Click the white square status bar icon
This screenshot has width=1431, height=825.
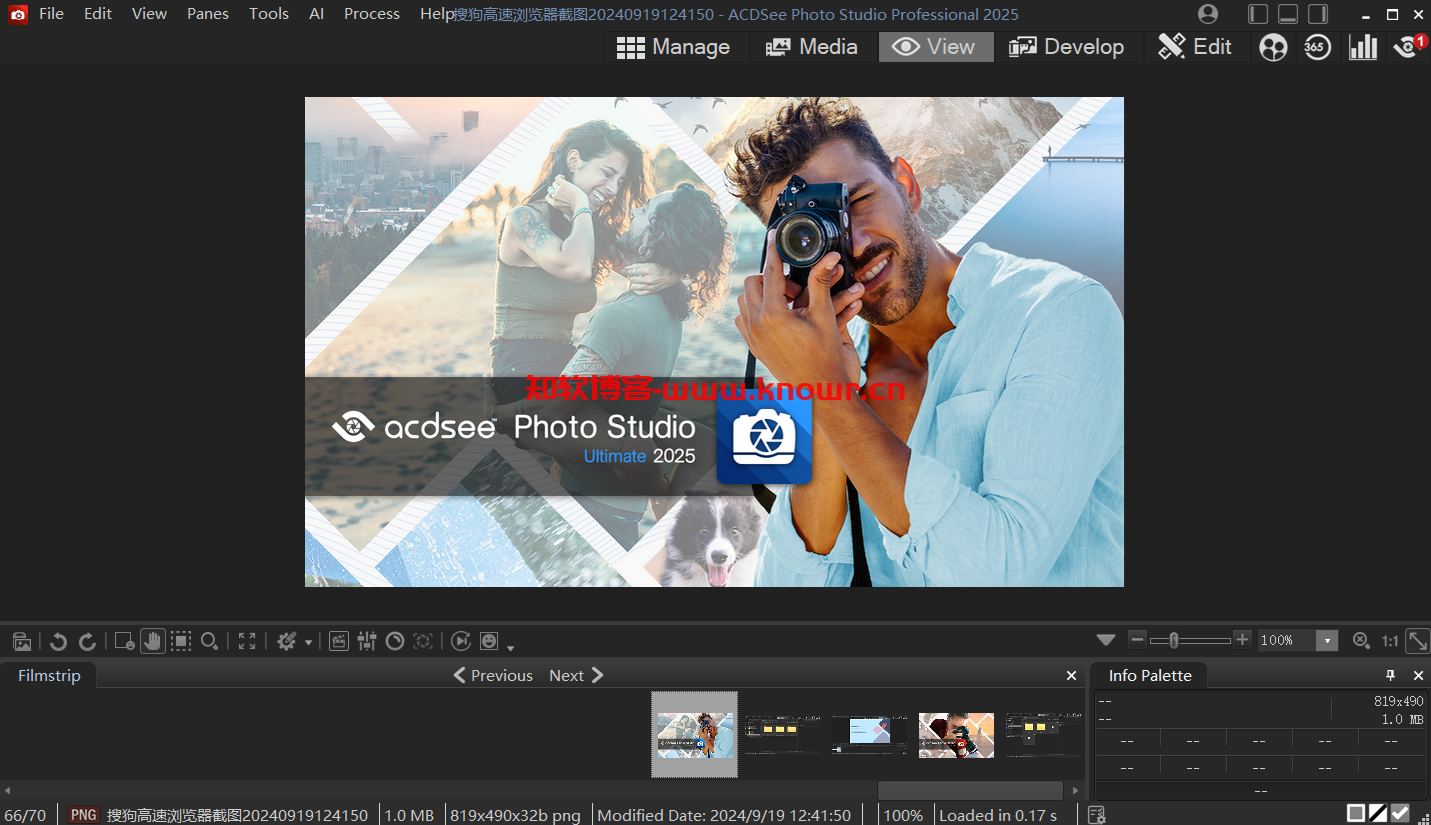click(x=1356, y=814)
